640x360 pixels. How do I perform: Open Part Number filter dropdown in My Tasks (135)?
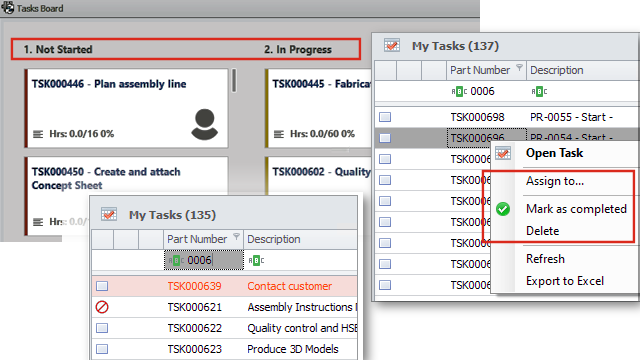coord(236,236)
